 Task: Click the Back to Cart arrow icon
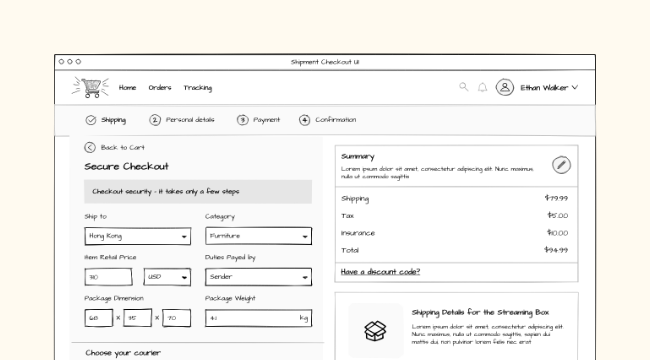90,147
